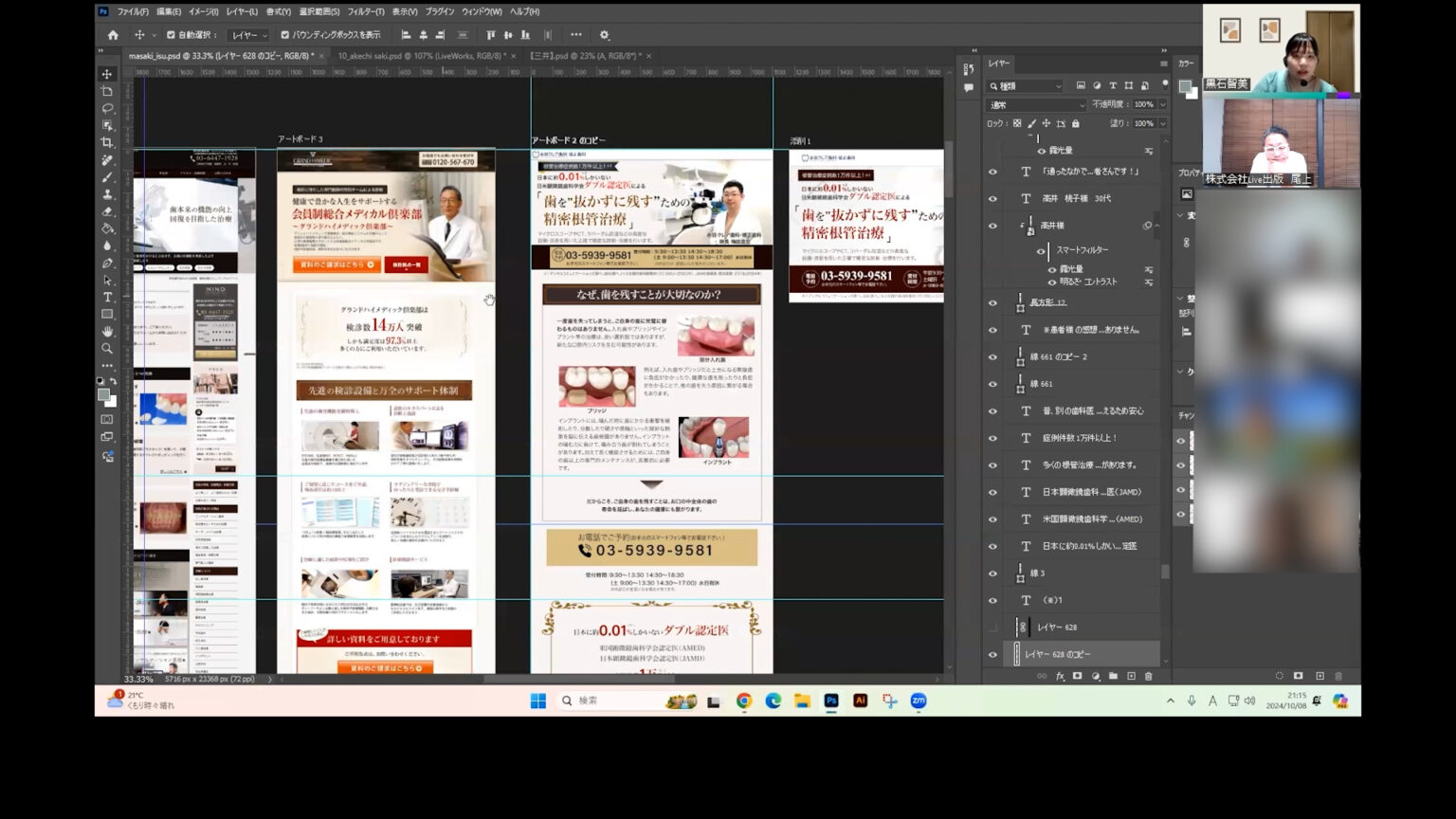Toggle the バウンディングボックスを表示 checkbox

point(284,35)
